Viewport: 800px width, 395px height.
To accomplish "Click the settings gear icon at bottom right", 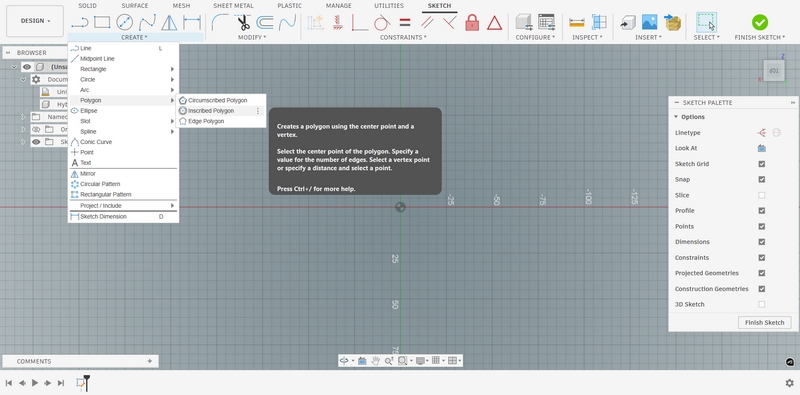I will [789, 383].
